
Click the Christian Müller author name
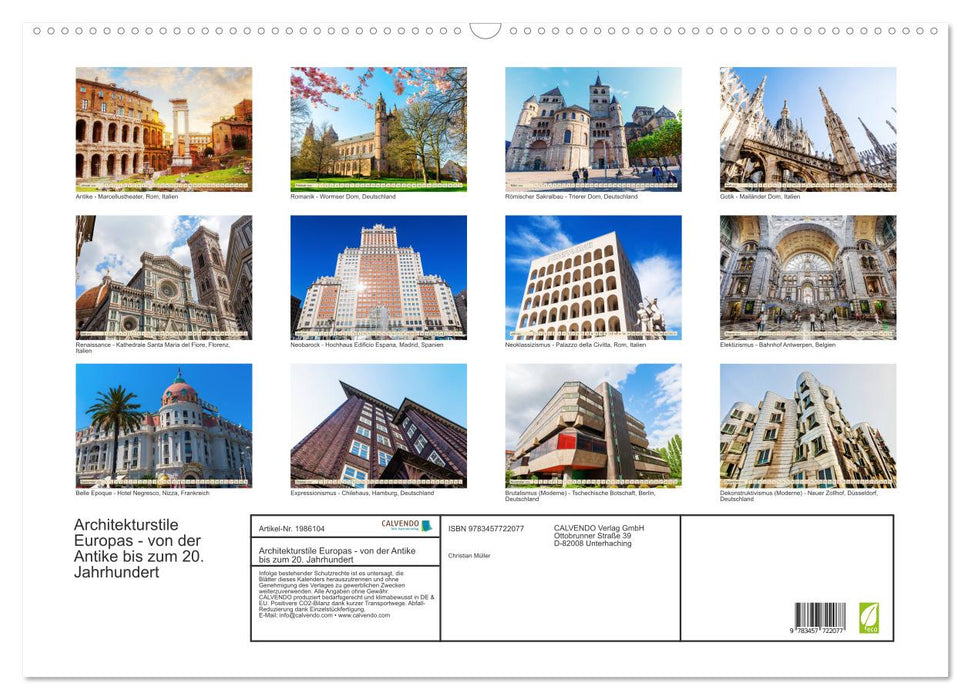click(470, 555)
